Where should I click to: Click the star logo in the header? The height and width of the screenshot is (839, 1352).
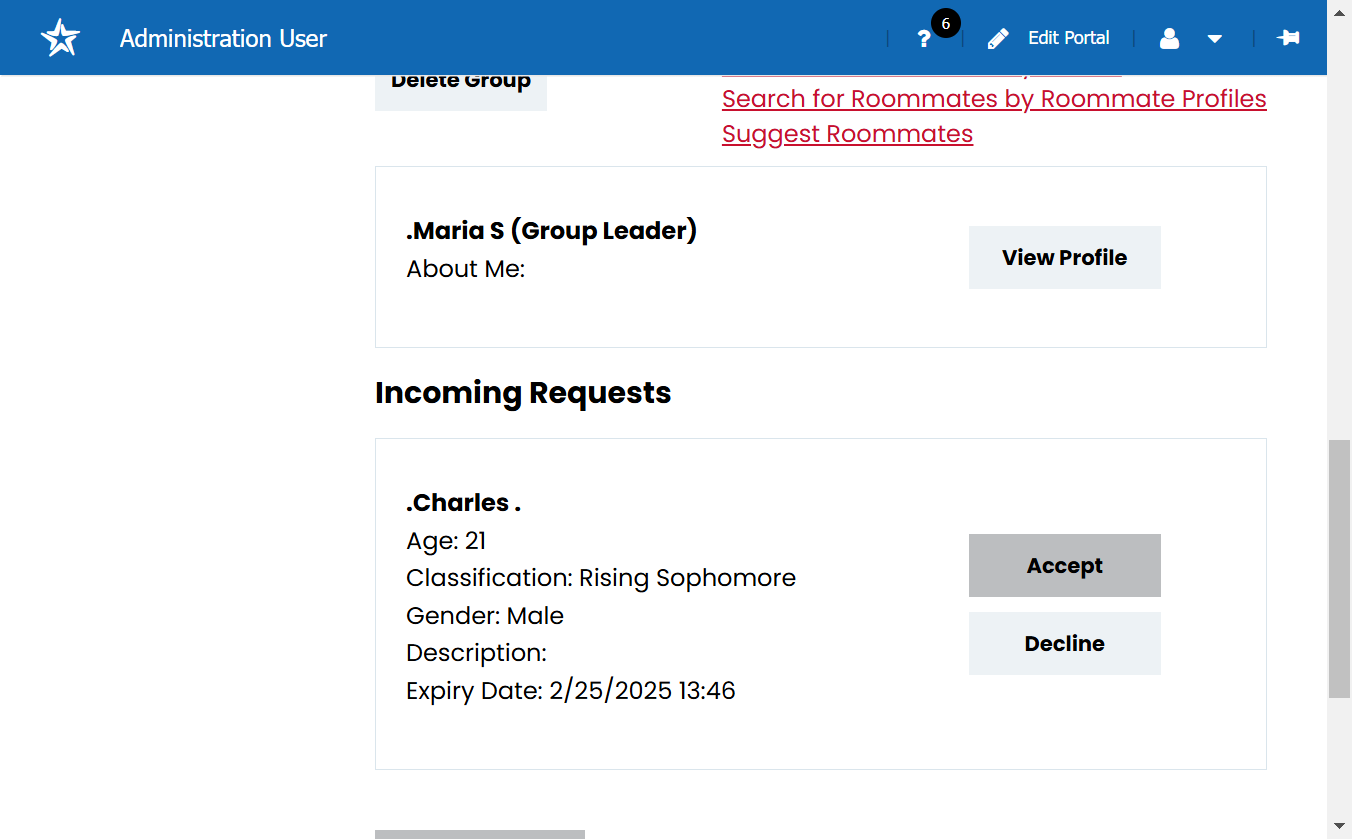coord(60,38)
